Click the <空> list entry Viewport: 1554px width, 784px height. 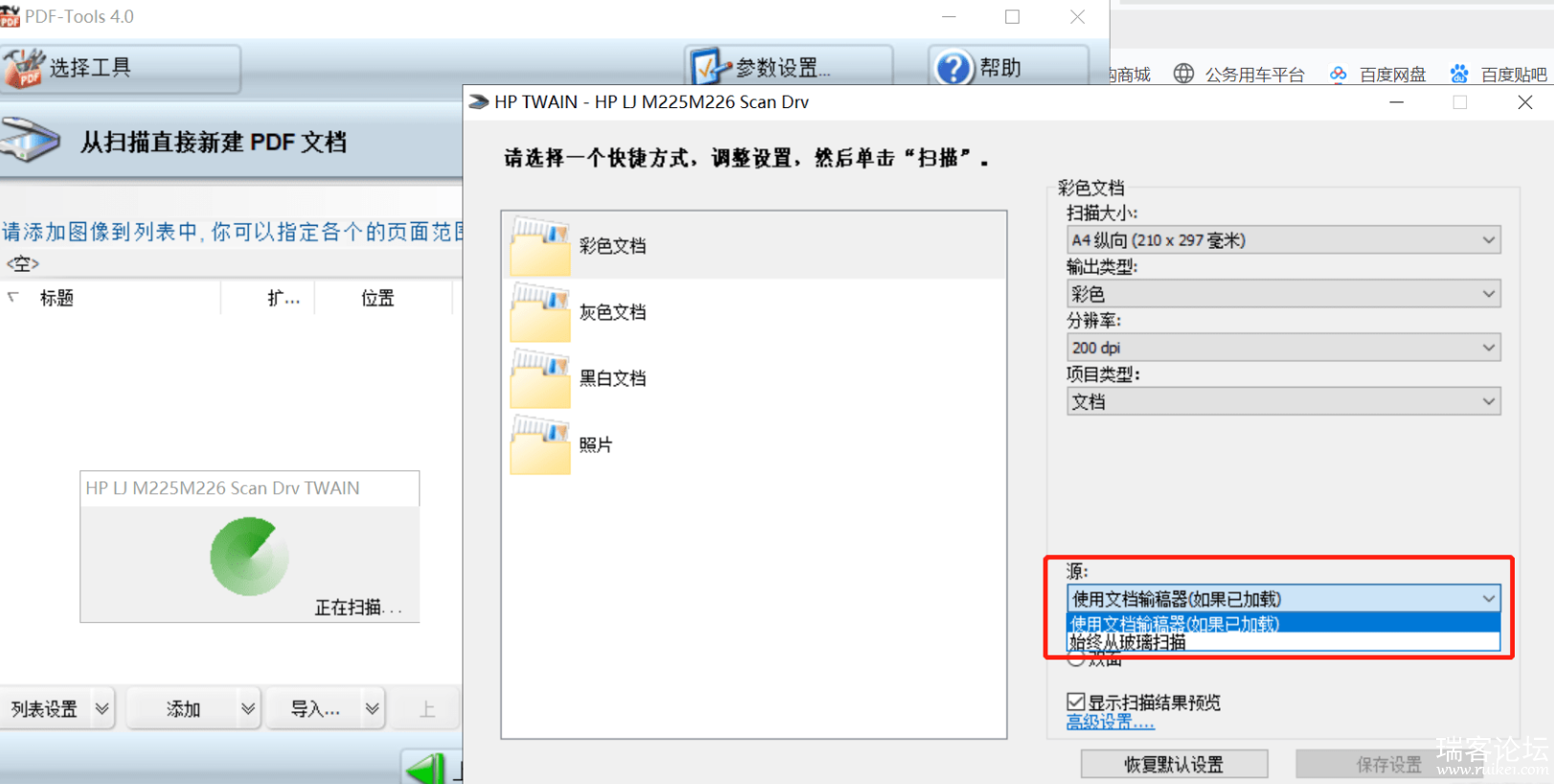23,263
